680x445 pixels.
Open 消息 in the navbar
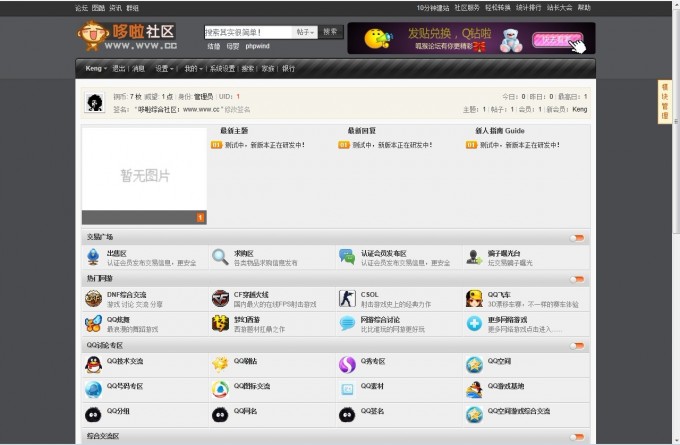[x=138, y=69]
